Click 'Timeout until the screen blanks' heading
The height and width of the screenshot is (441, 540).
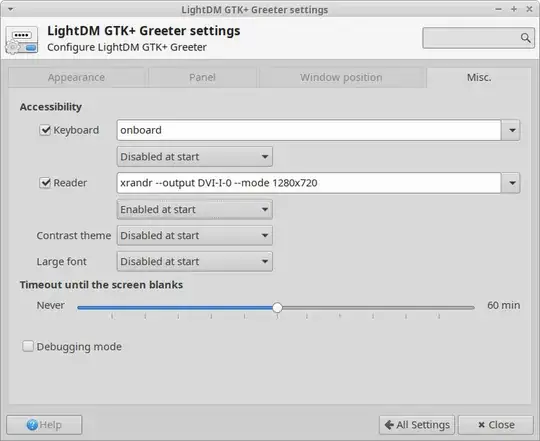101,285
